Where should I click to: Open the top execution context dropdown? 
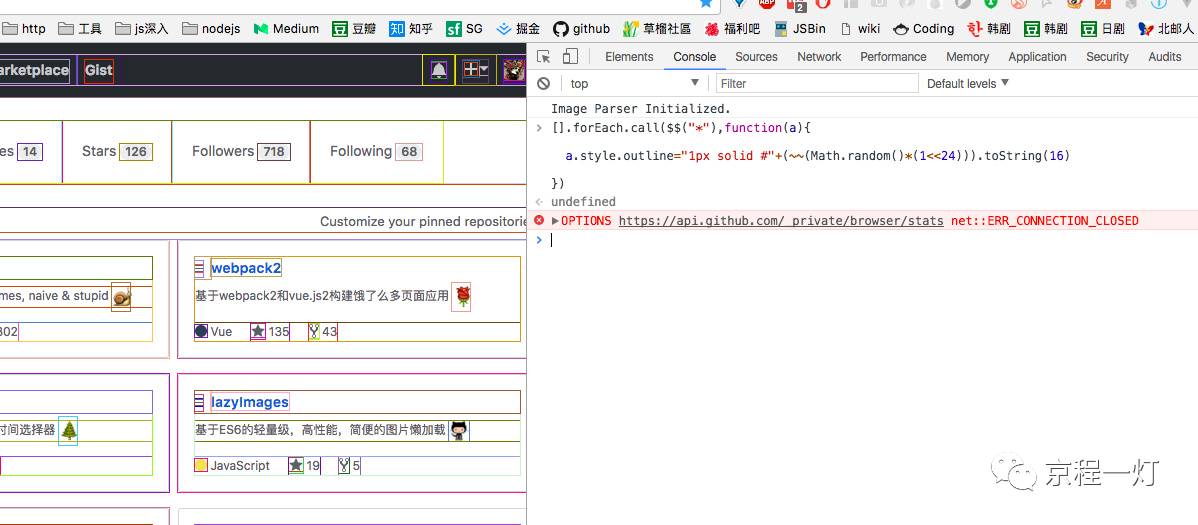pyautogui.click(x=634, y=83)
